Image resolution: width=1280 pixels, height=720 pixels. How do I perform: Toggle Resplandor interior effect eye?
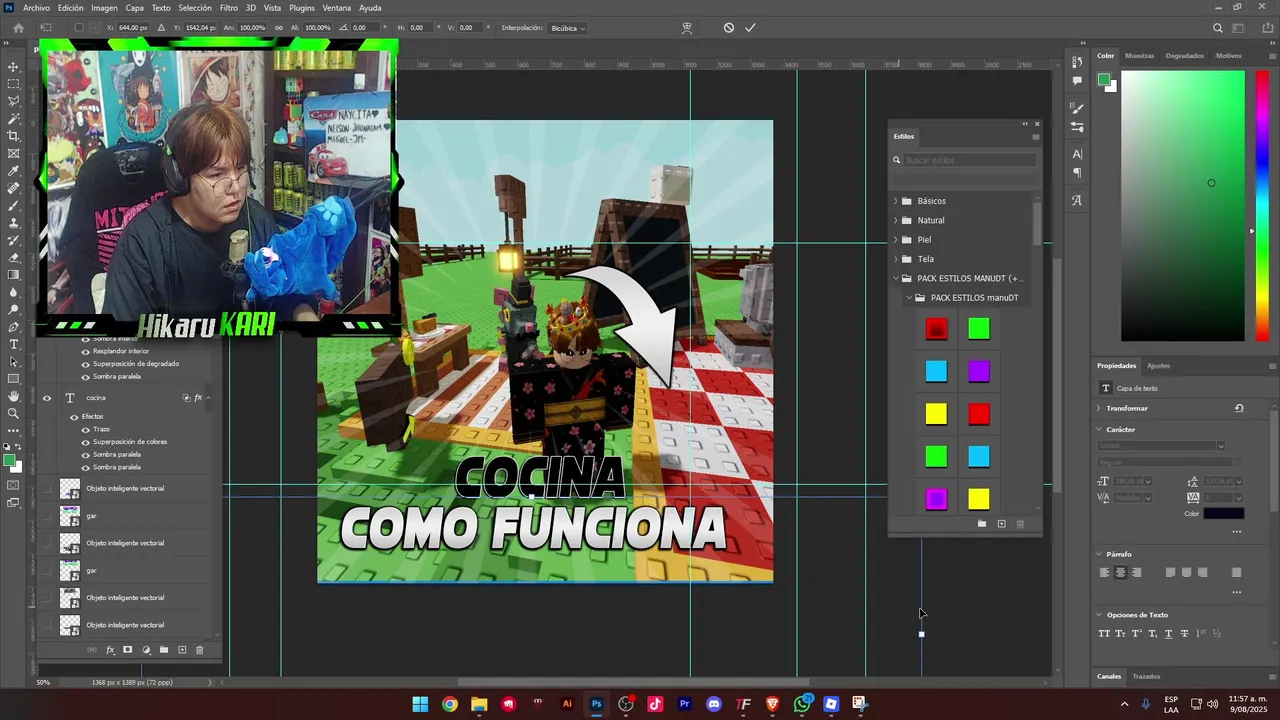pyautogui.click(x=86, y=352)
